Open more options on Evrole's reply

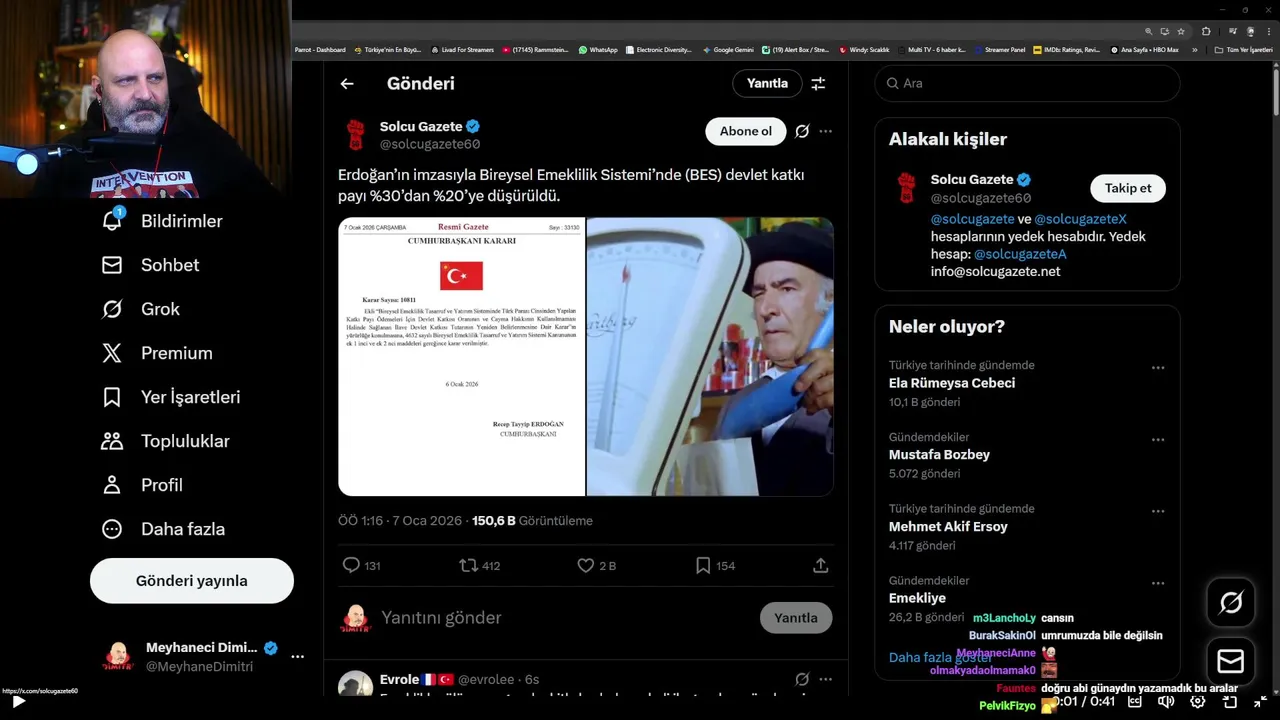tap(825, 679)
